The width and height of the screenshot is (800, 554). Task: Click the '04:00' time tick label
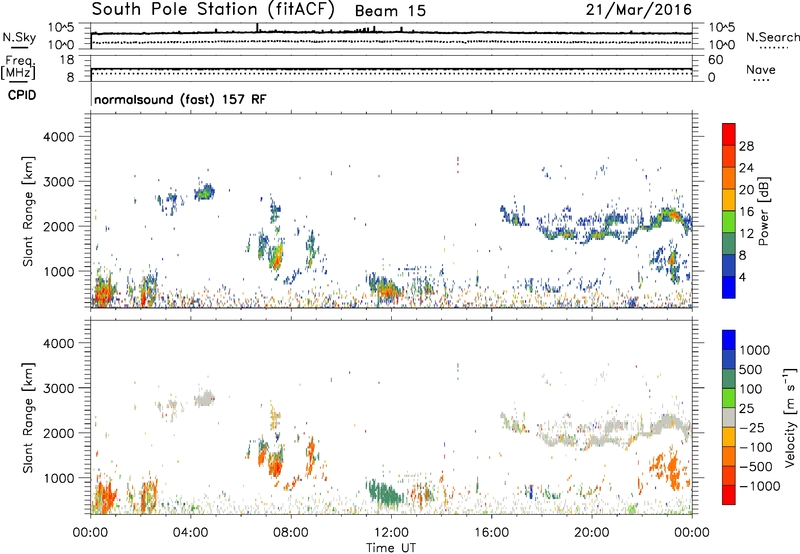[190, 533]
